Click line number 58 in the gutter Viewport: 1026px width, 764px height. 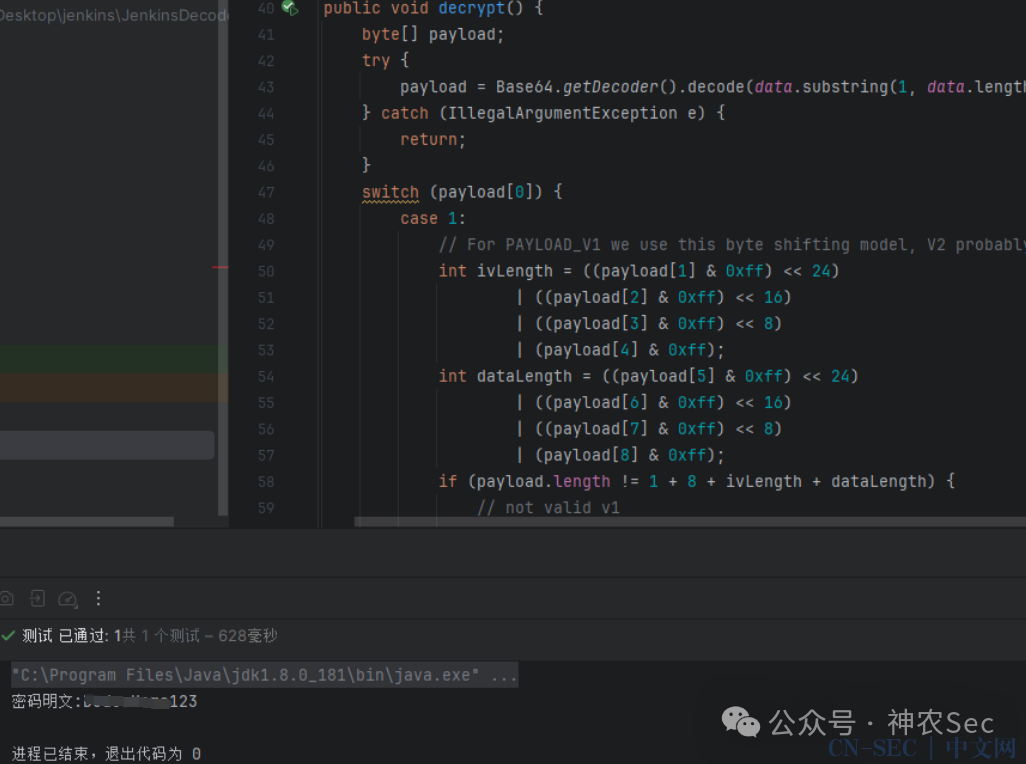(x=266, y=481)
